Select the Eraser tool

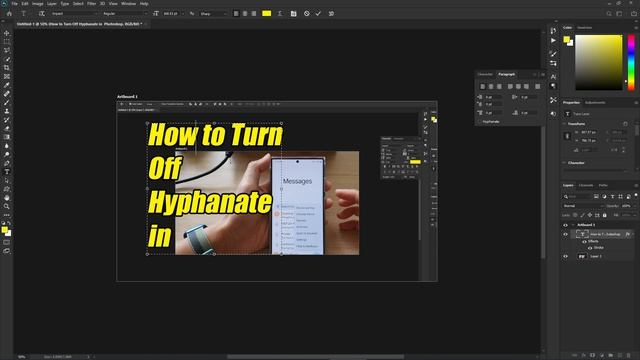pyautogui.click(x=7, y=129)
